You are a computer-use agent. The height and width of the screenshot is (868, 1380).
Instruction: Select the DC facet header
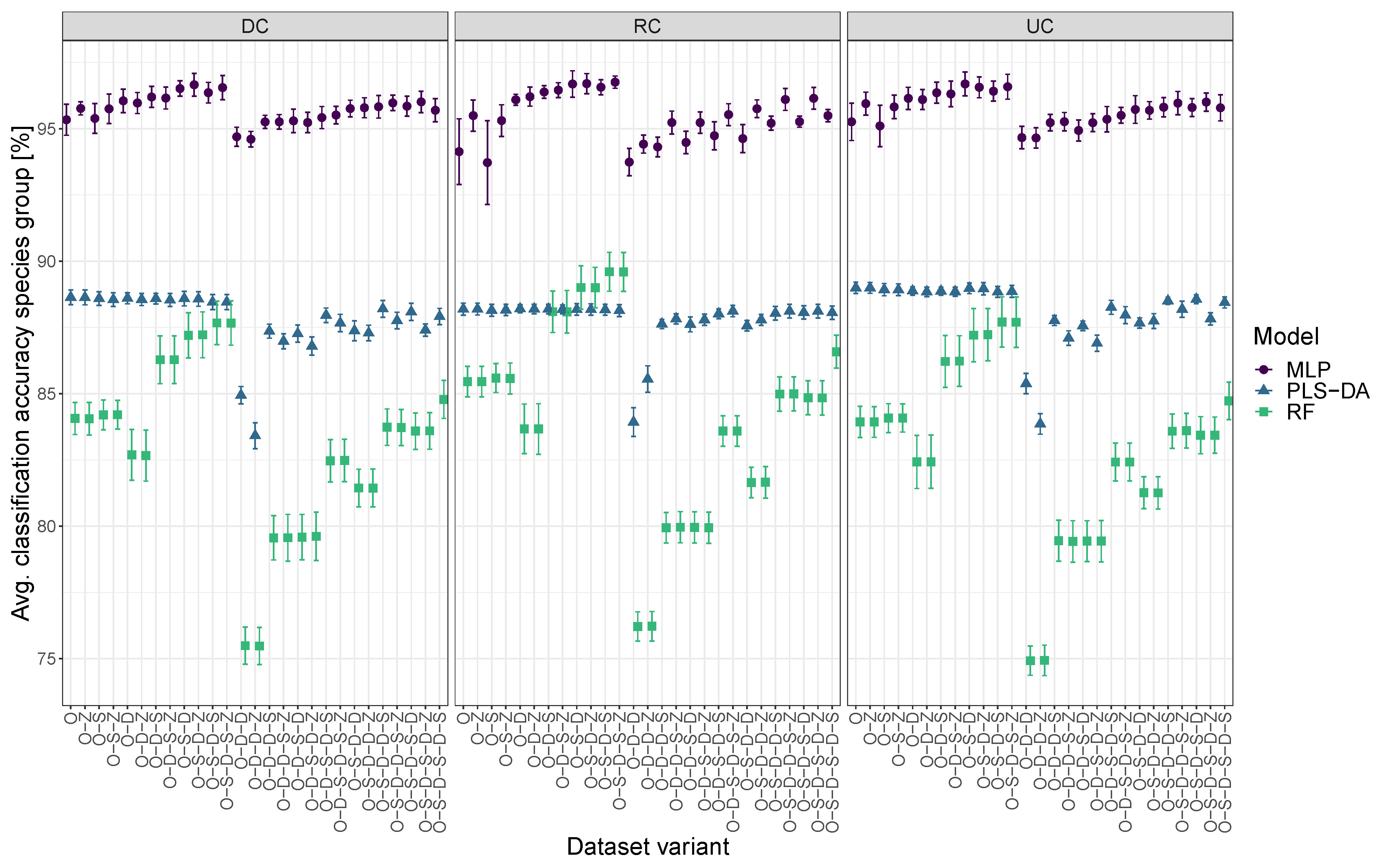255,26
